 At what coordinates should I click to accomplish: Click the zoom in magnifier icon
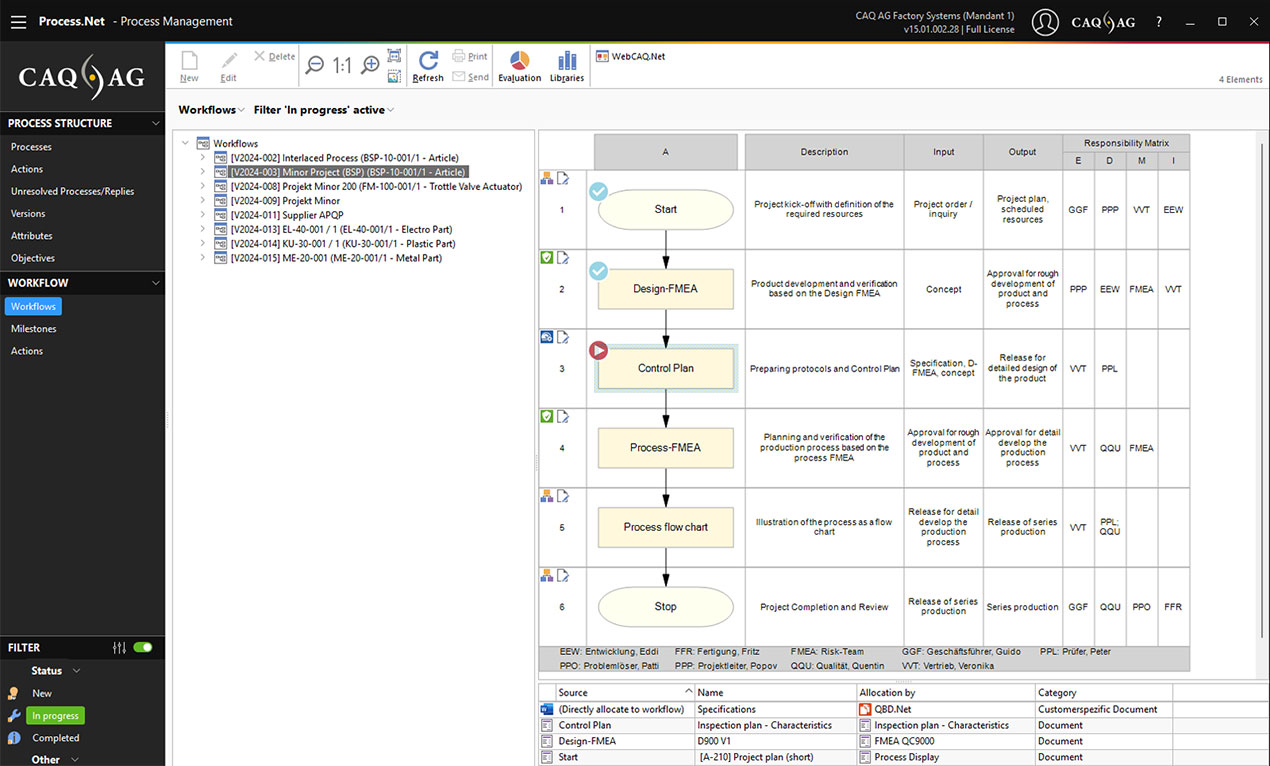click(370, 65)
